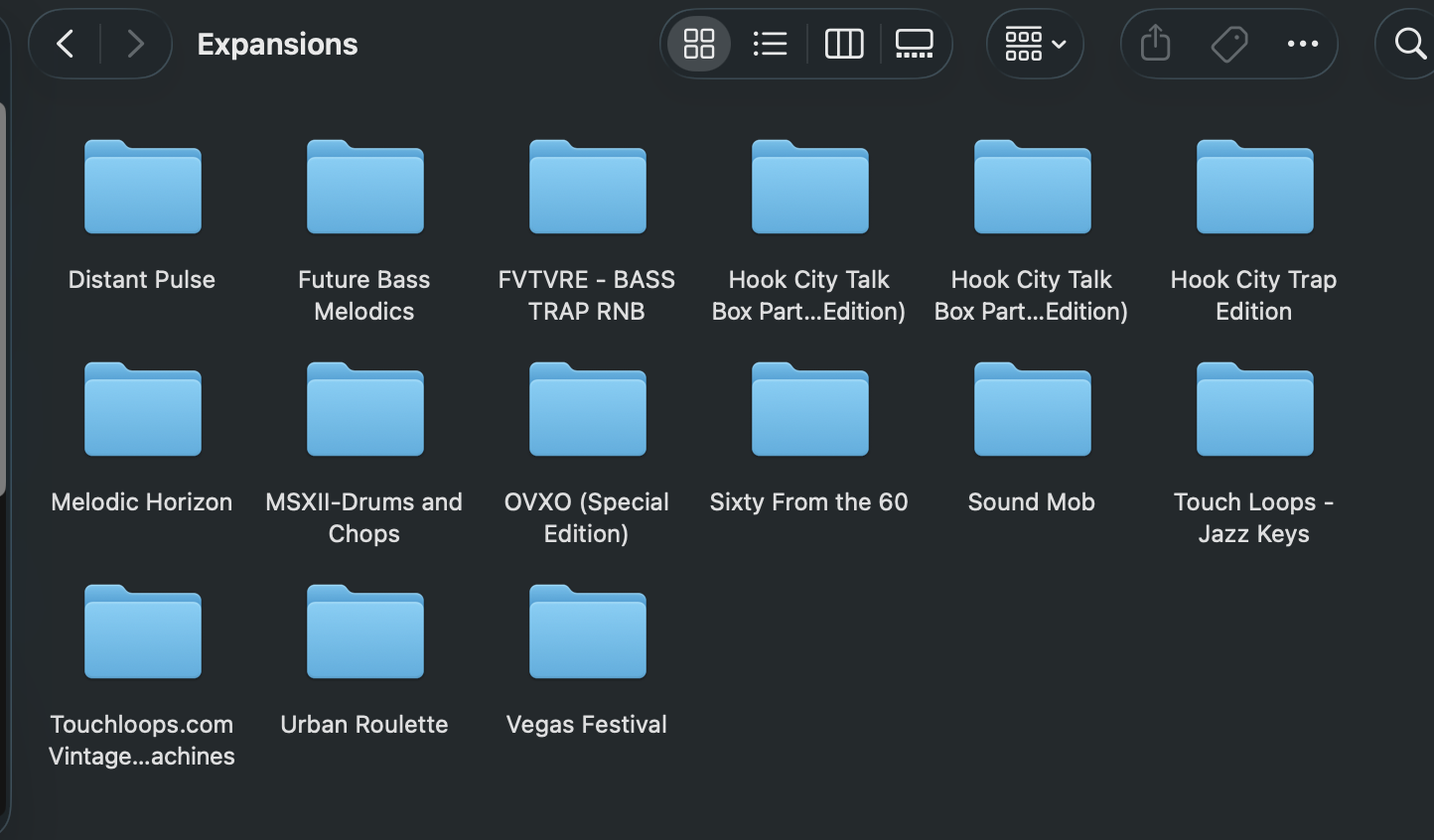Click the Sound Mob folder name
This screenshot has height=840, width=1434.
pos(1032,502)
